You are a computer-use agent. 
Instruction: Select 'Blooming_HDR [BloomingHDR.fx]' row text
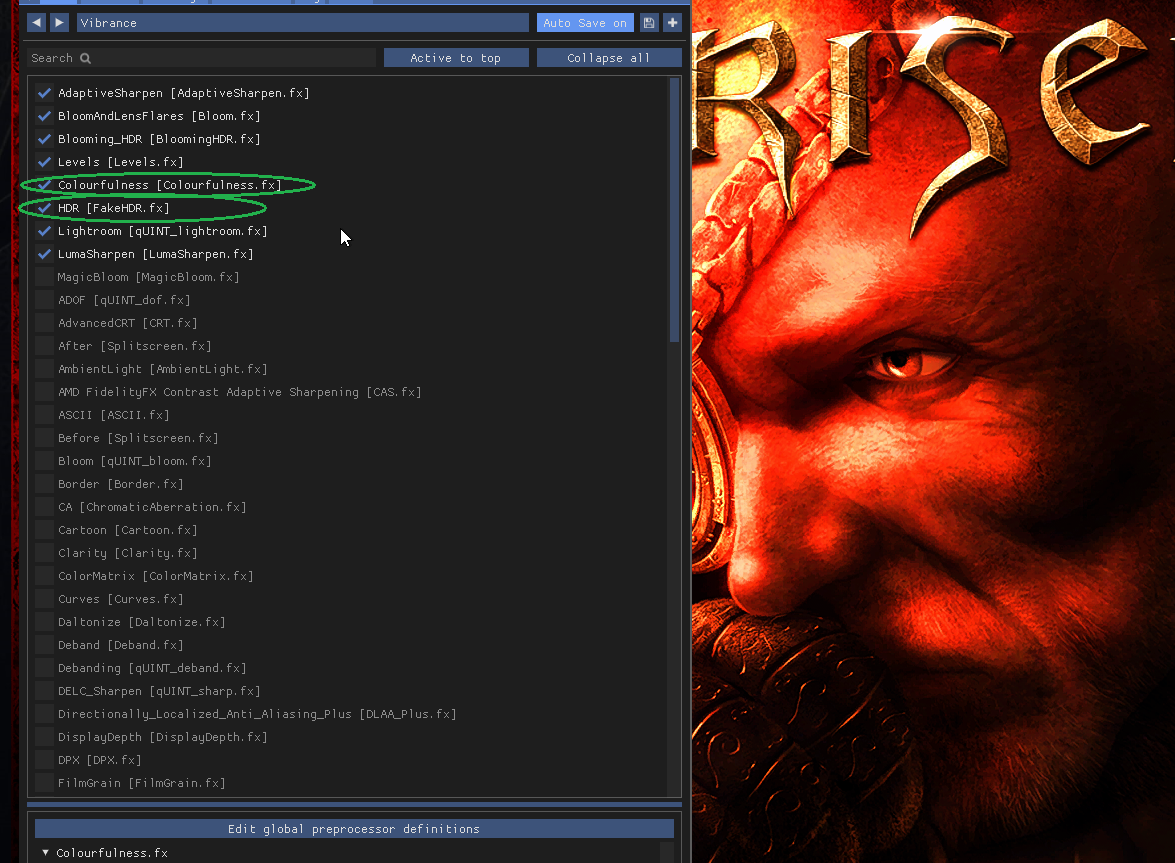pos(160,139)
